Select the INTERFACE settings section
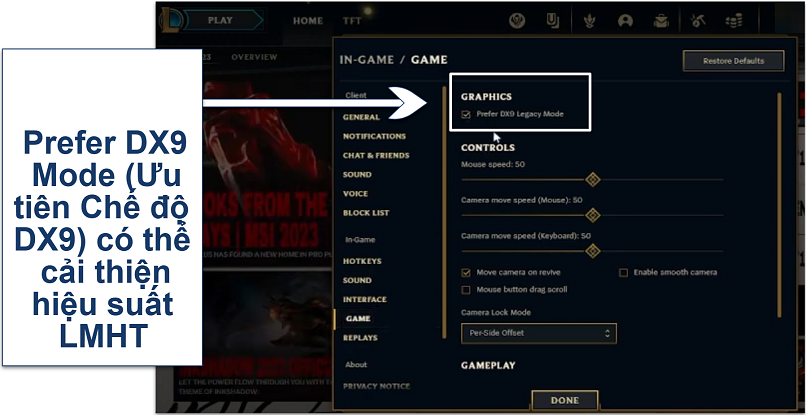Image resolution: width=806 pixels, height=415 pixels. tap(365, 299)
